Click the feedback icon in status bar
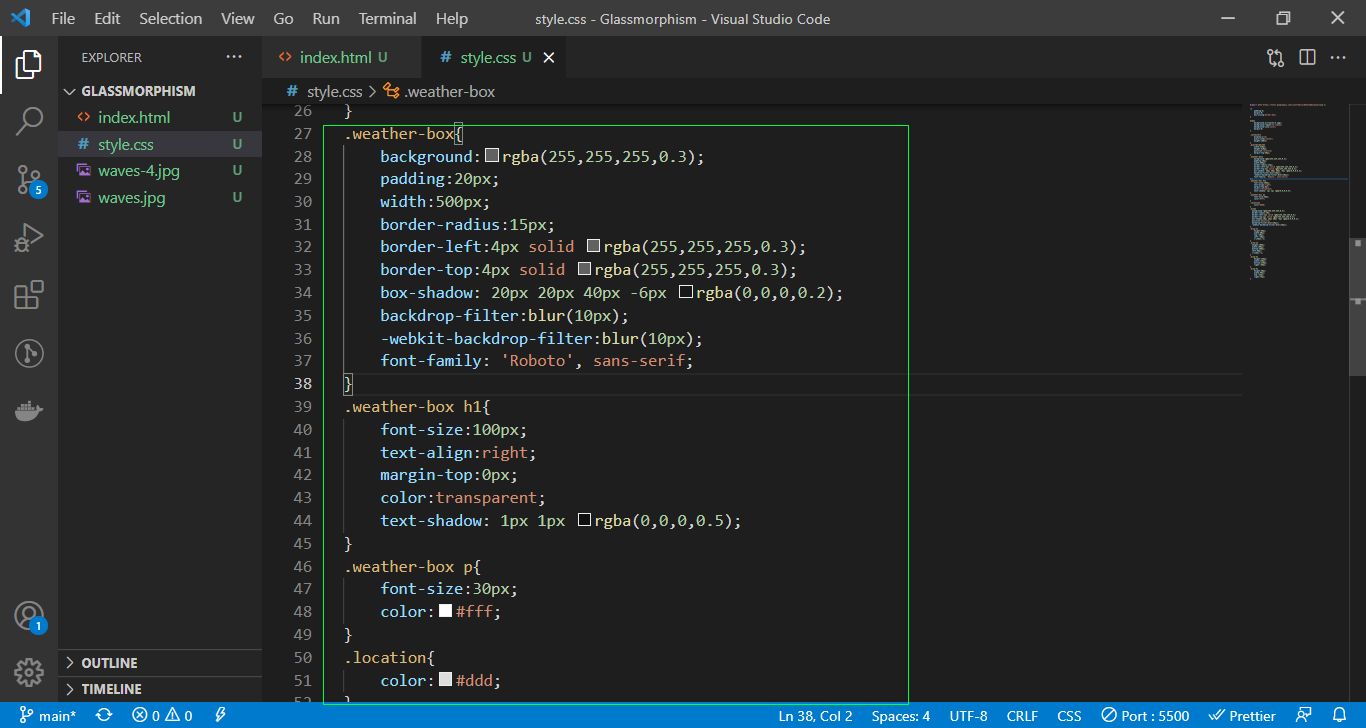The image size is (1366, 728). coord(1303,715)
